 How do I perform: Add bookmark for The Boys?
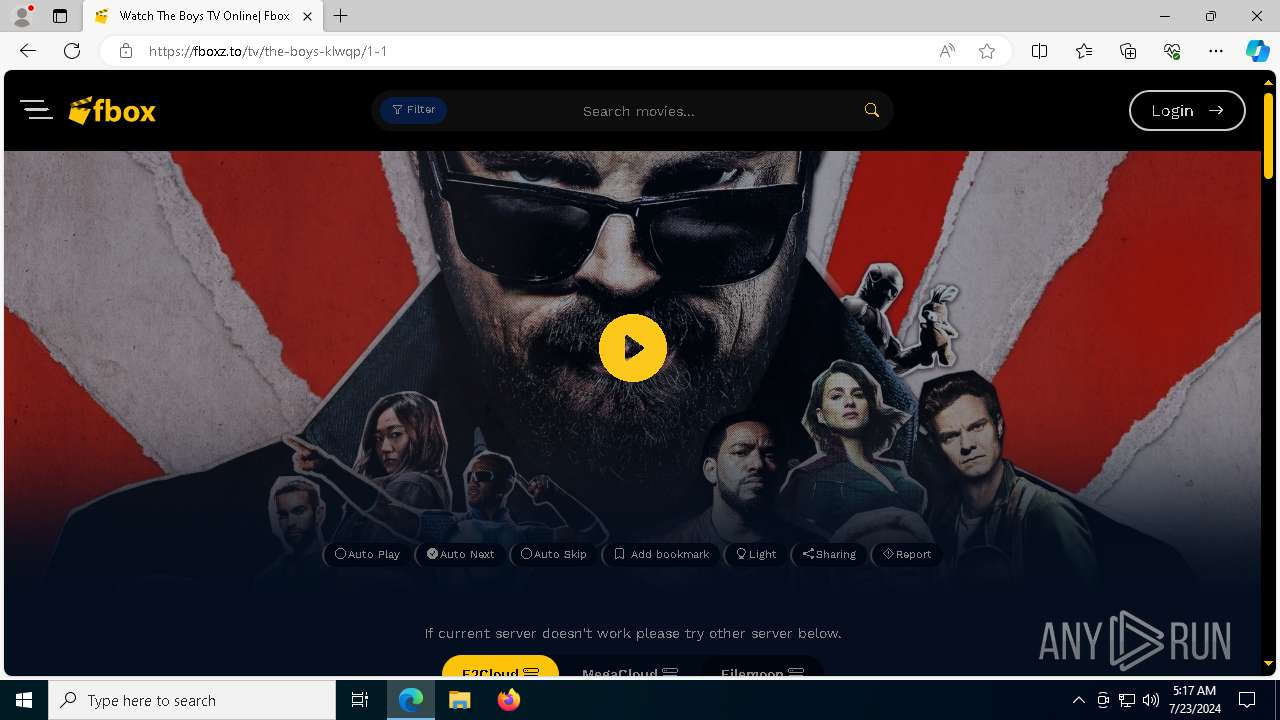pos(661,554)
